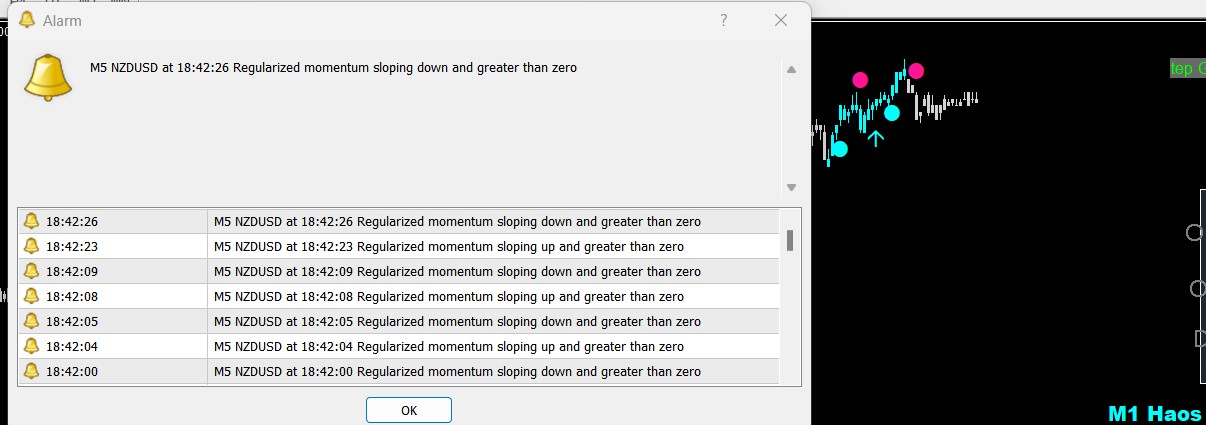Click the top-left pink dot on the chart
Image resolution: width=1206 pixels, height=425 pixels.
[x=860, y=79]
